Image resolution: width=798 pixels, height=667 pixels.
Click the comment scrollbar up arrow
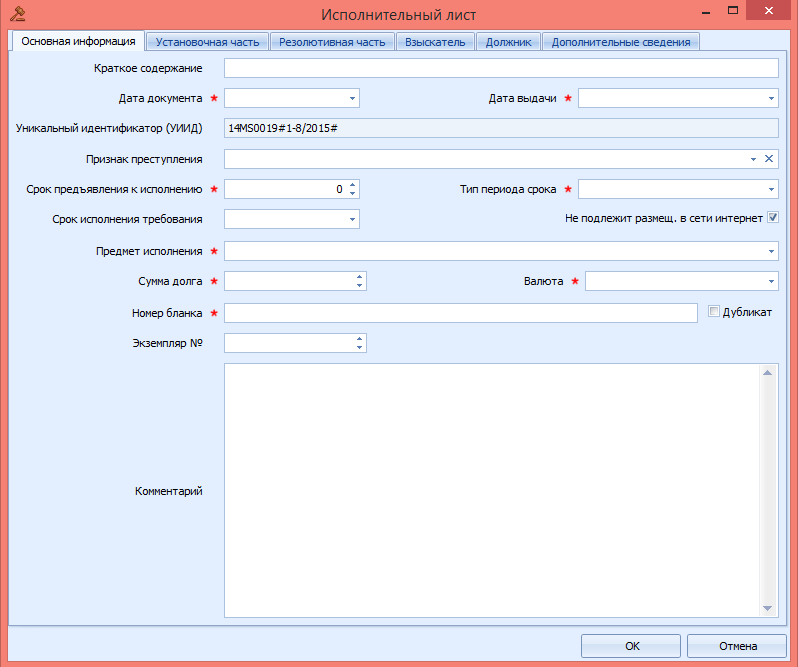point(767,373)
